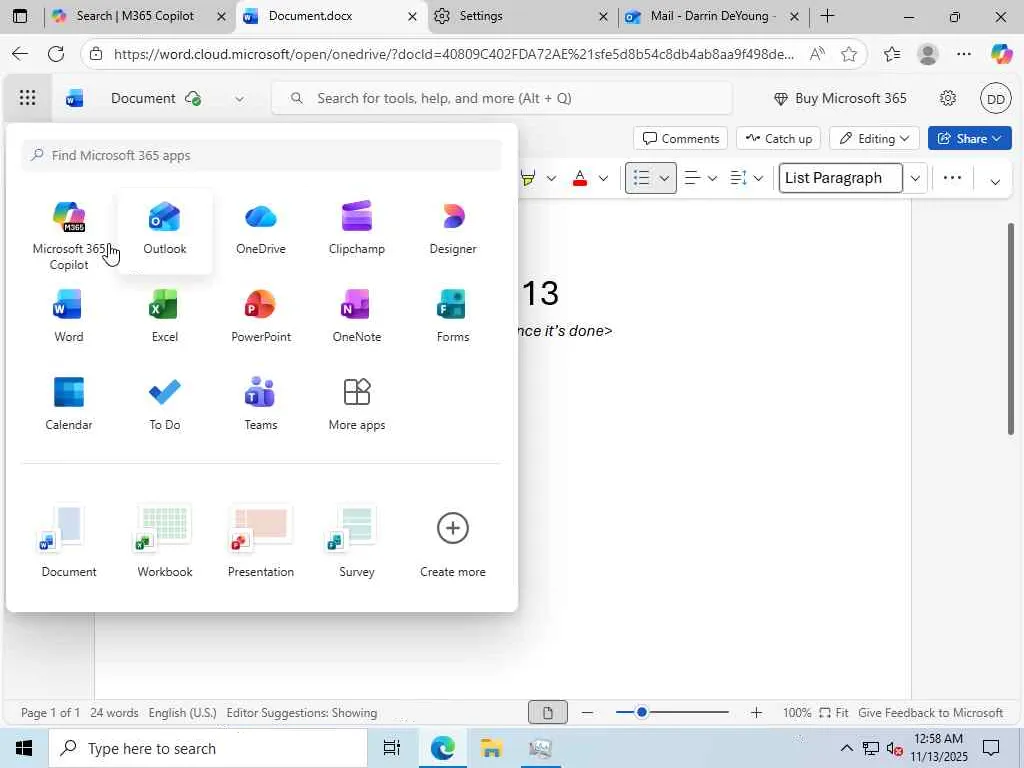Switch to Mail - Darrin DeYoung tab
The height and width of the screenshot is (768, 1024).
click(712, 16)
